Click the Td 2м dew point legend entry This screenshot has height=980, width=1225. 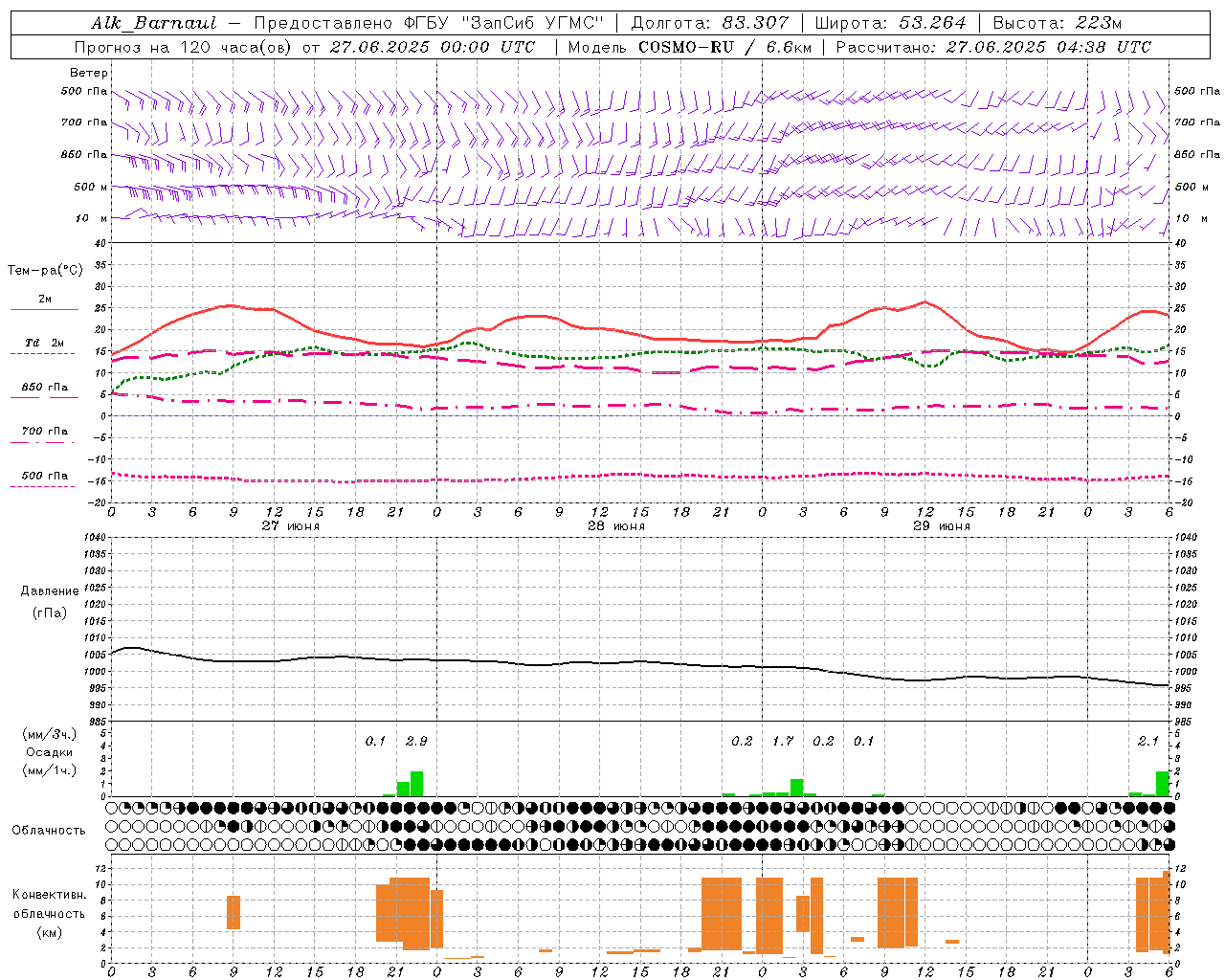[x=45, y=343]
